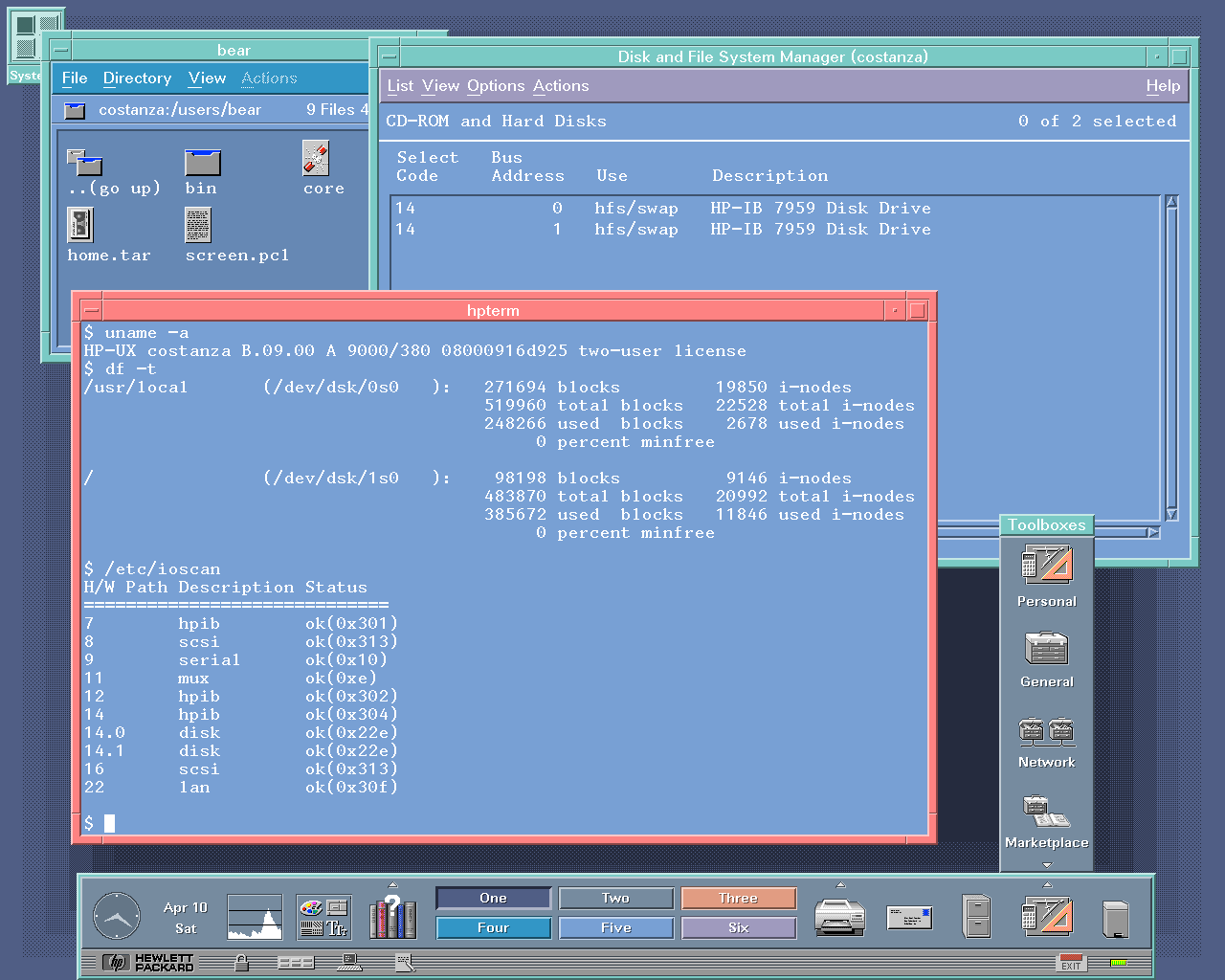Open Actions menu in Disk Manager
1225x980 pixels.
pyautogui.click(x=561, y=86)
